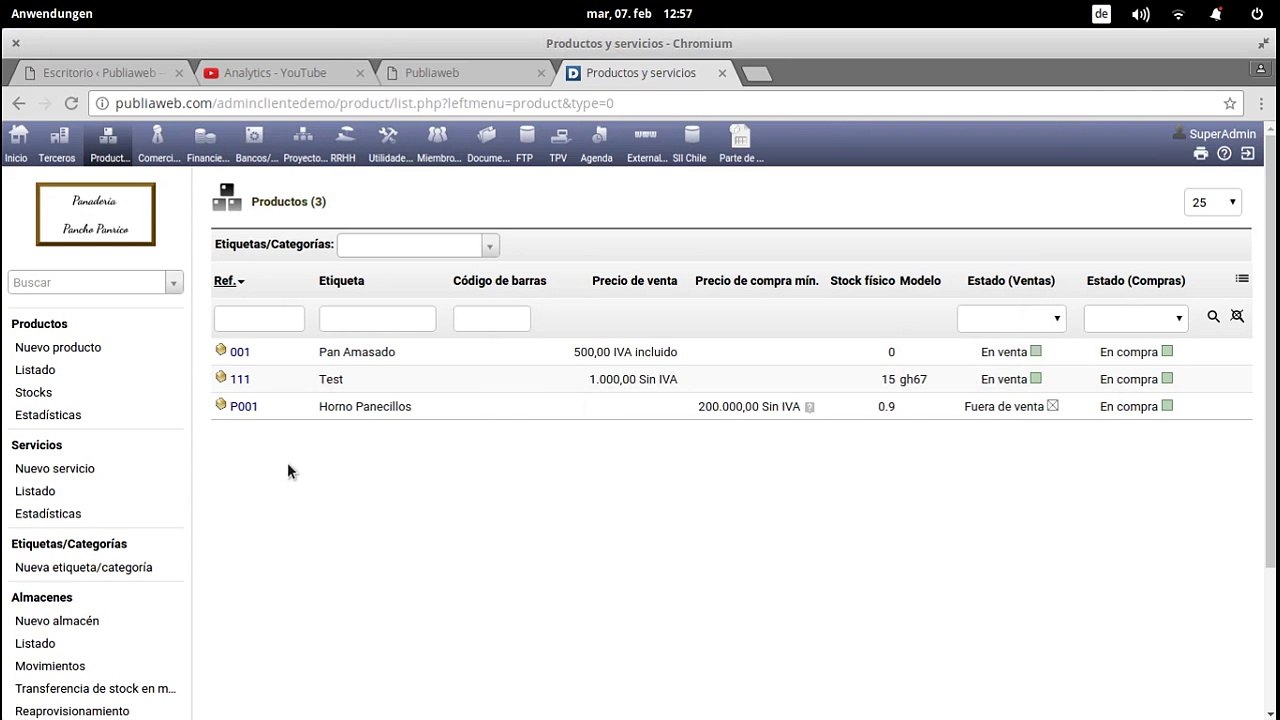Click the info icon beside 200.000,00 Sin IVA
Image resolution: width=1280 pixels, height=720 pixels.
(x=809, y=407)
